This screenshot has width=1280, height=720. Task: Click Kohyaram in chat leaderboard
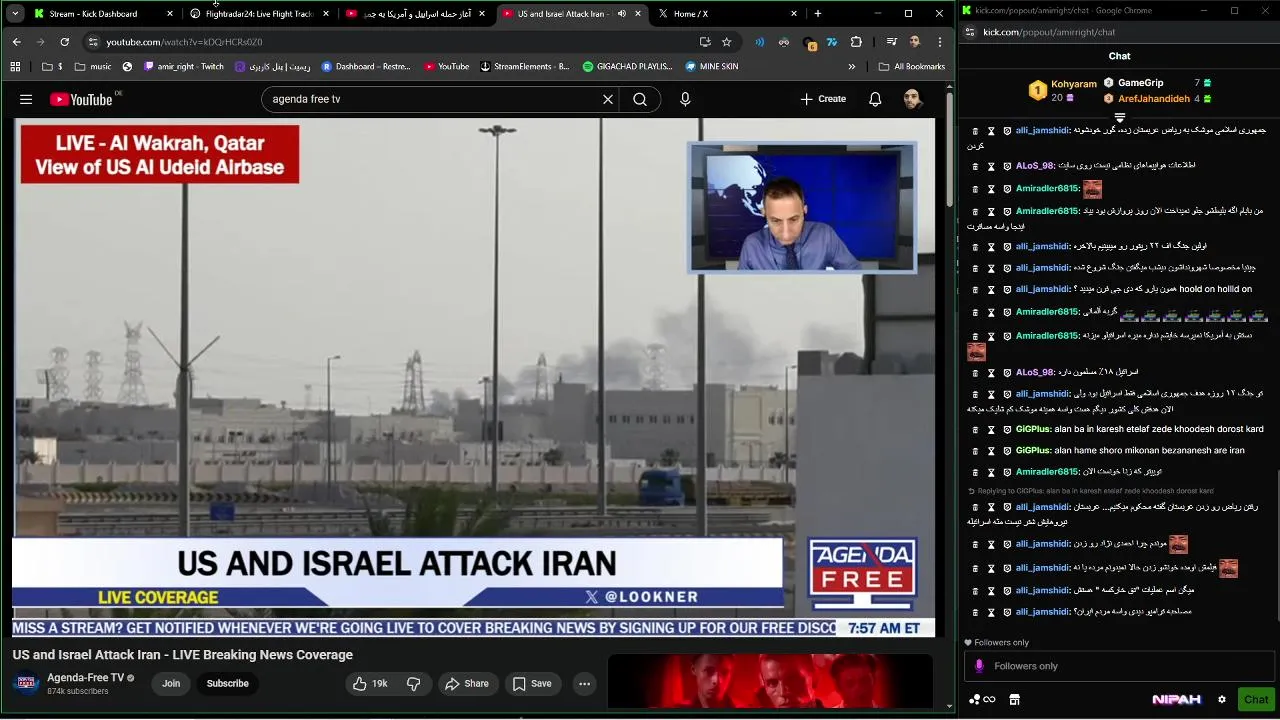1073,84
